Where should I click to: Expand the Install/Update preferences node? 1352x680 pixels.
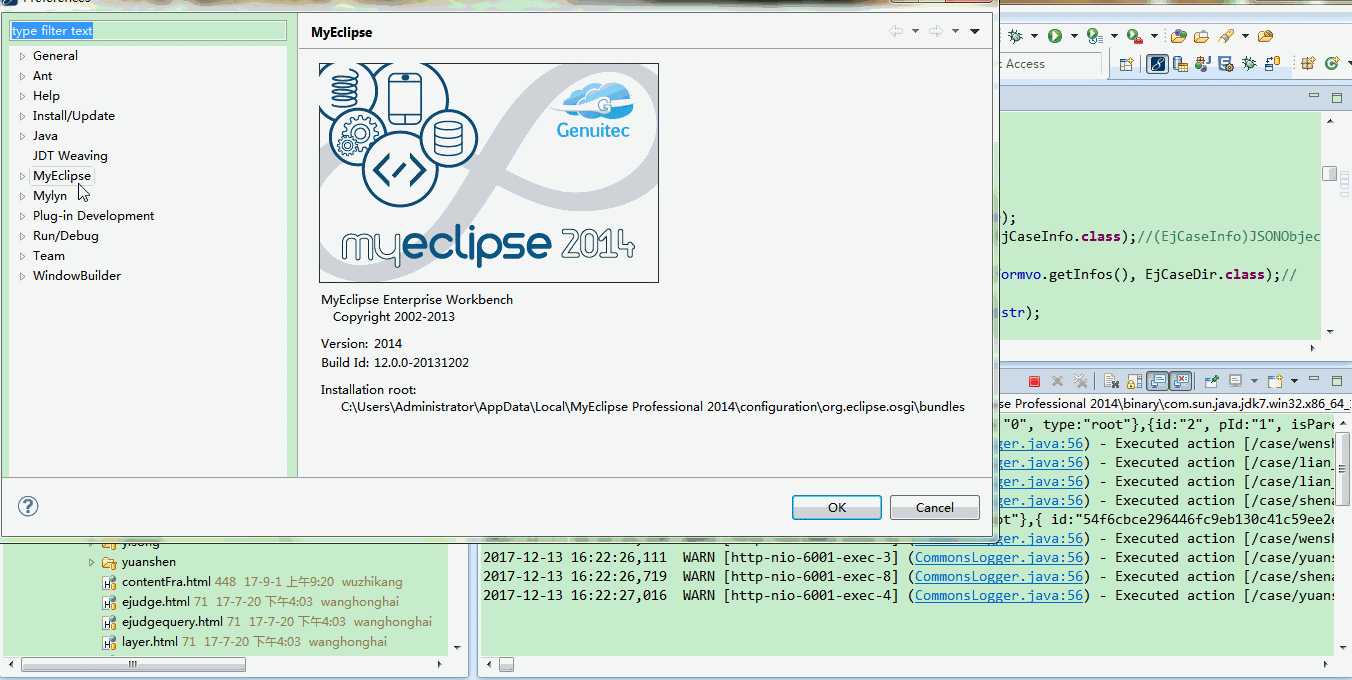click(x=22, y=116)
